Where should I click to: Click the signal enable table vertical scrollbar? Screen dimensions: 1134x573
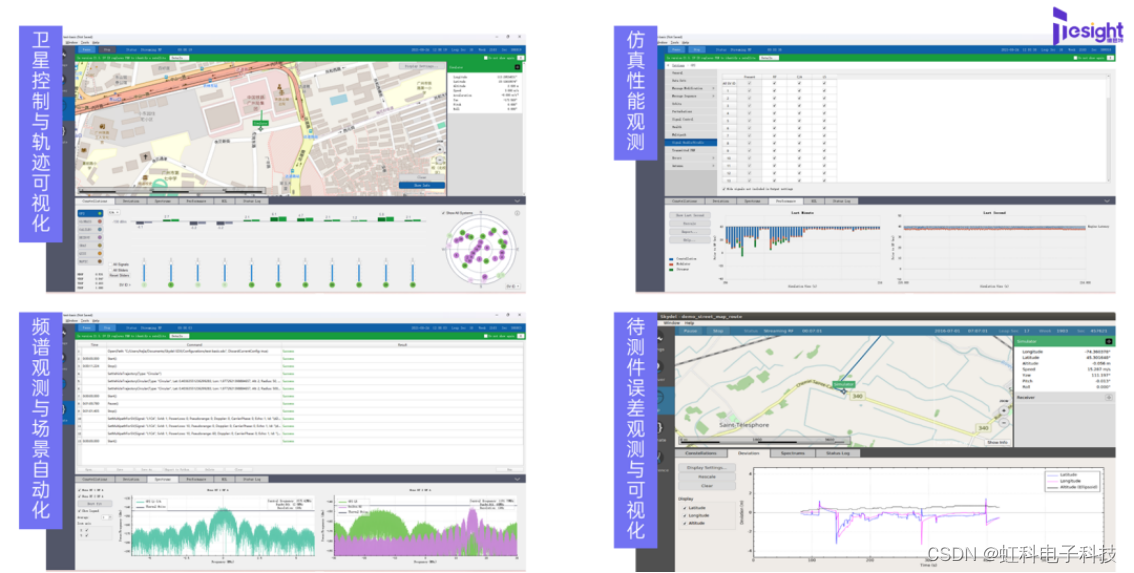pos(1108,130)
